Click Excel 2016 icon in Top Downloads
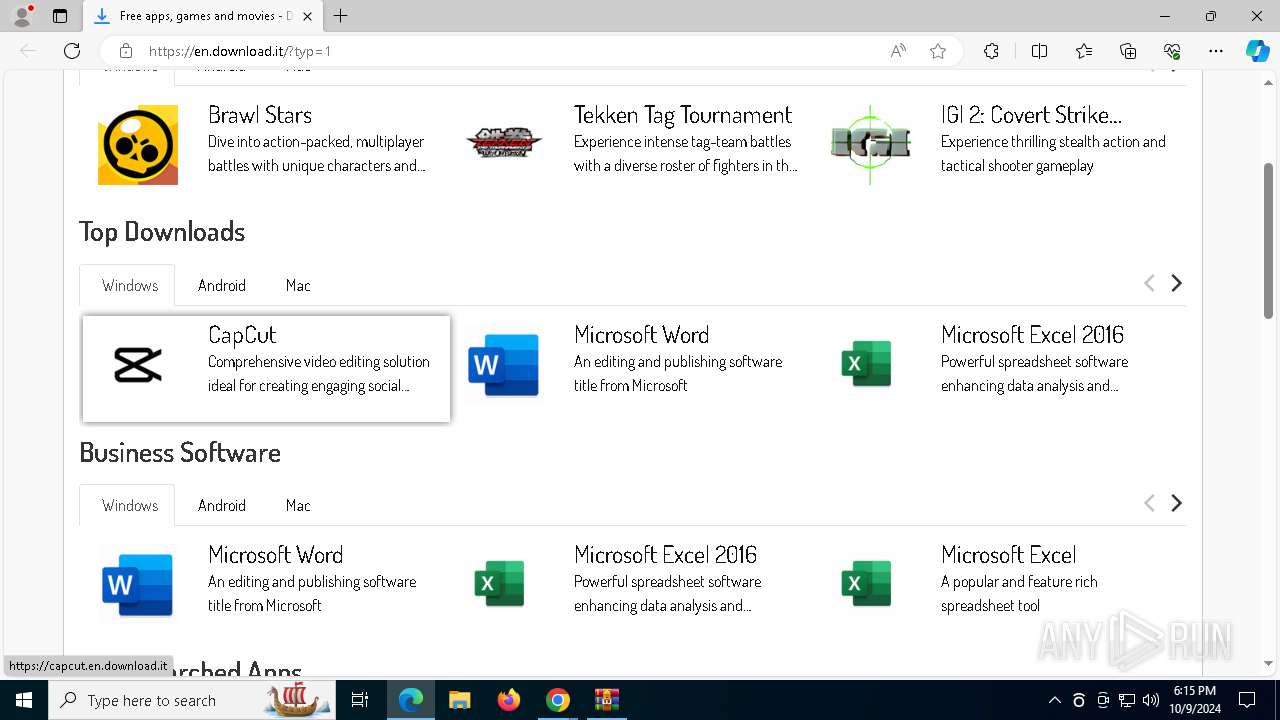This screenshot has width=1280, height=720. [x=867, y=364]
